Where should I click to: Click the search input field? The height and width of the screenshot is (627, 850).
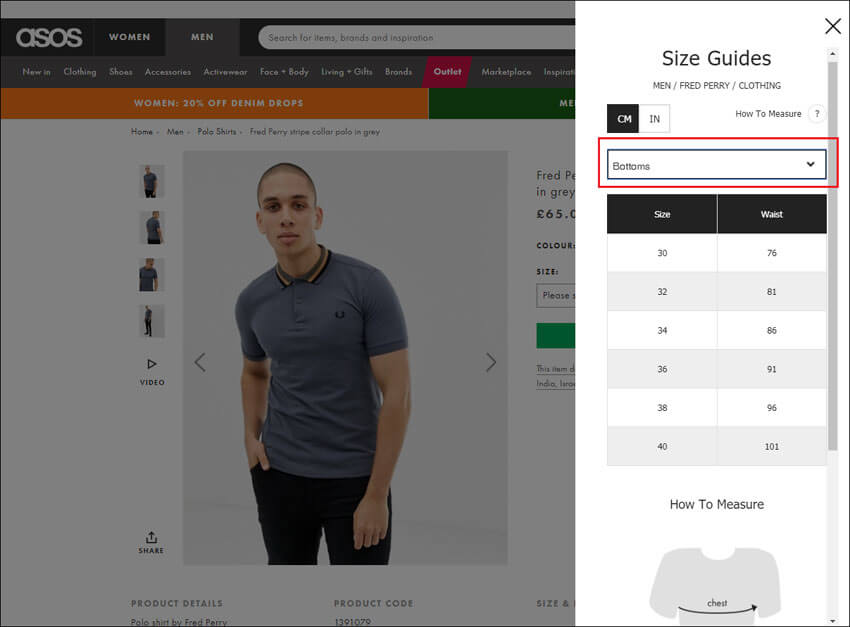tap(416, 37)
